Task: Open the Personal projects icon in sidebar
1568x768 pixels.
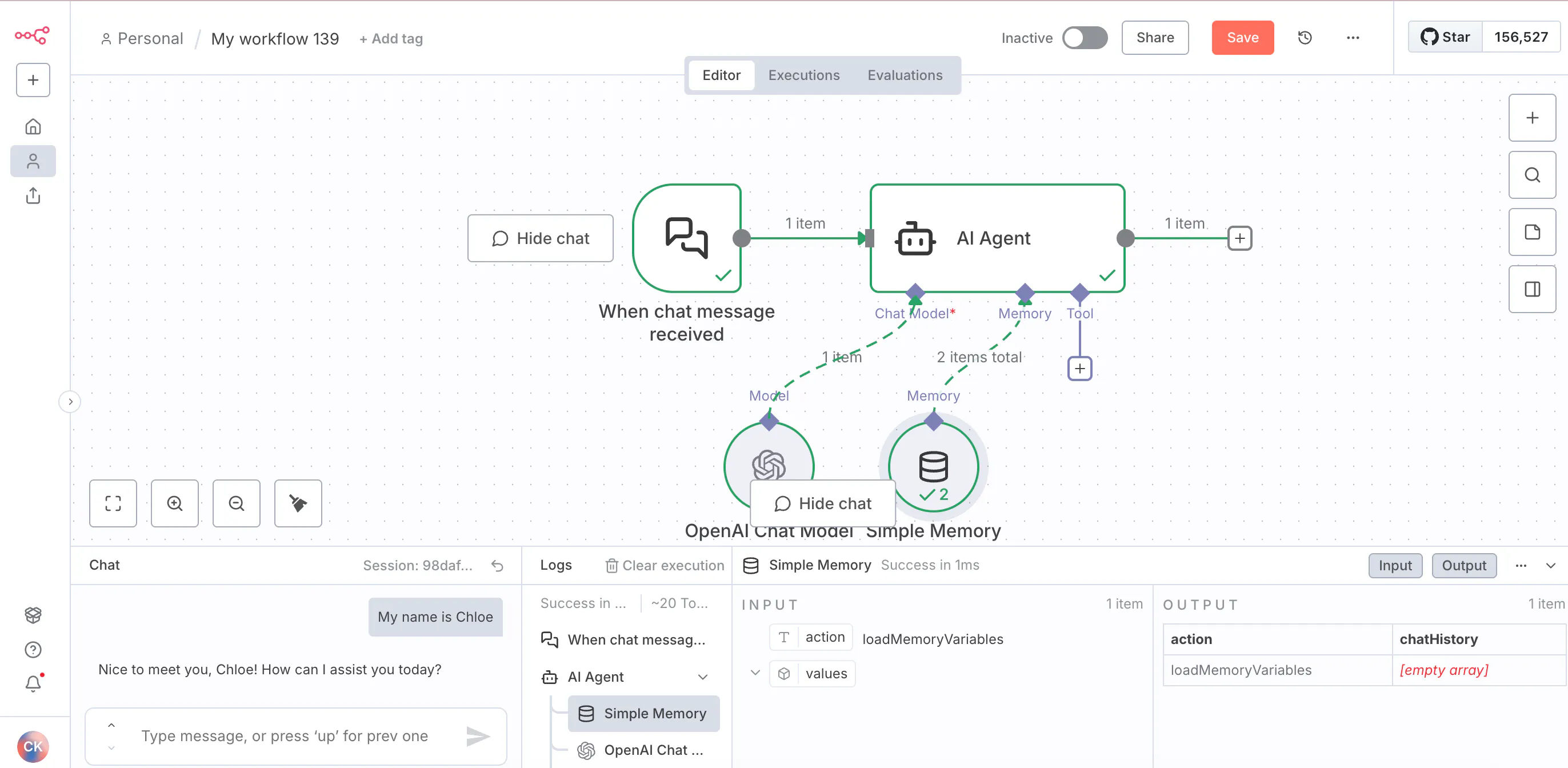Action: 33,161
